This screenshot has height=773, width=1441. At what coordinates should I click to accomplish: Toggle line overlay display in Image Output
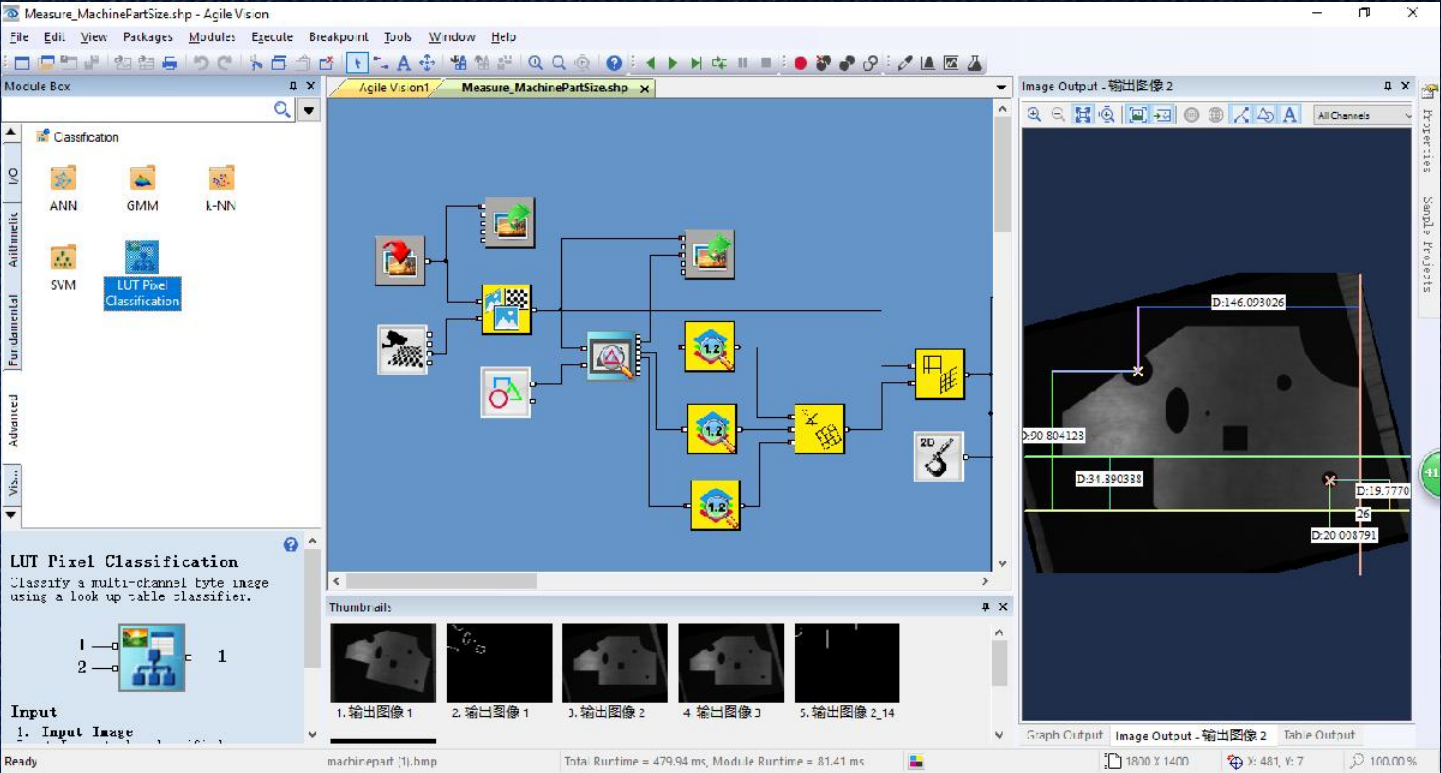(1241, 115)
